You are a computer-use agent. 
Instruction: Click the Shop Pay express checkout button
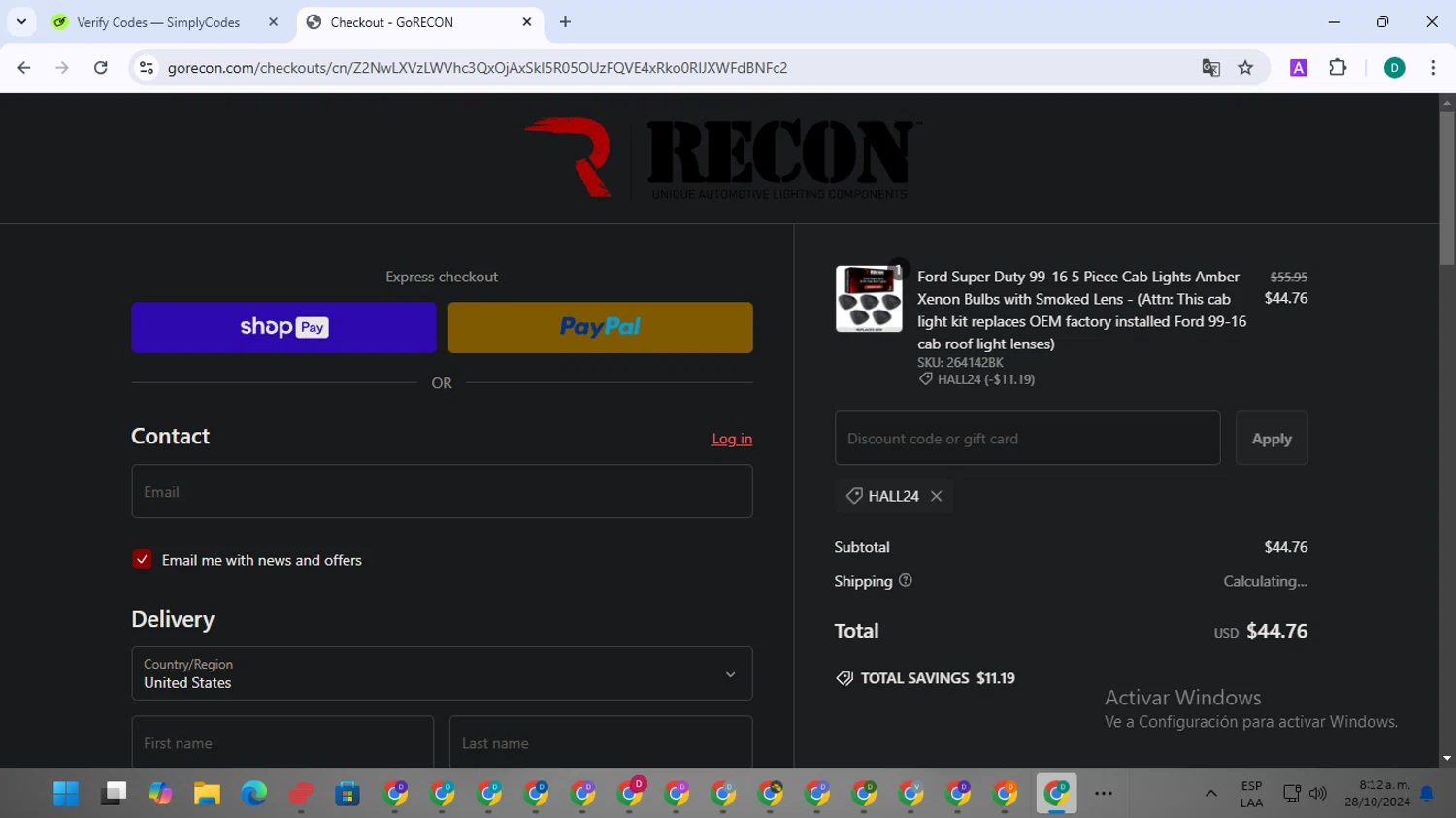coord(283,327)
